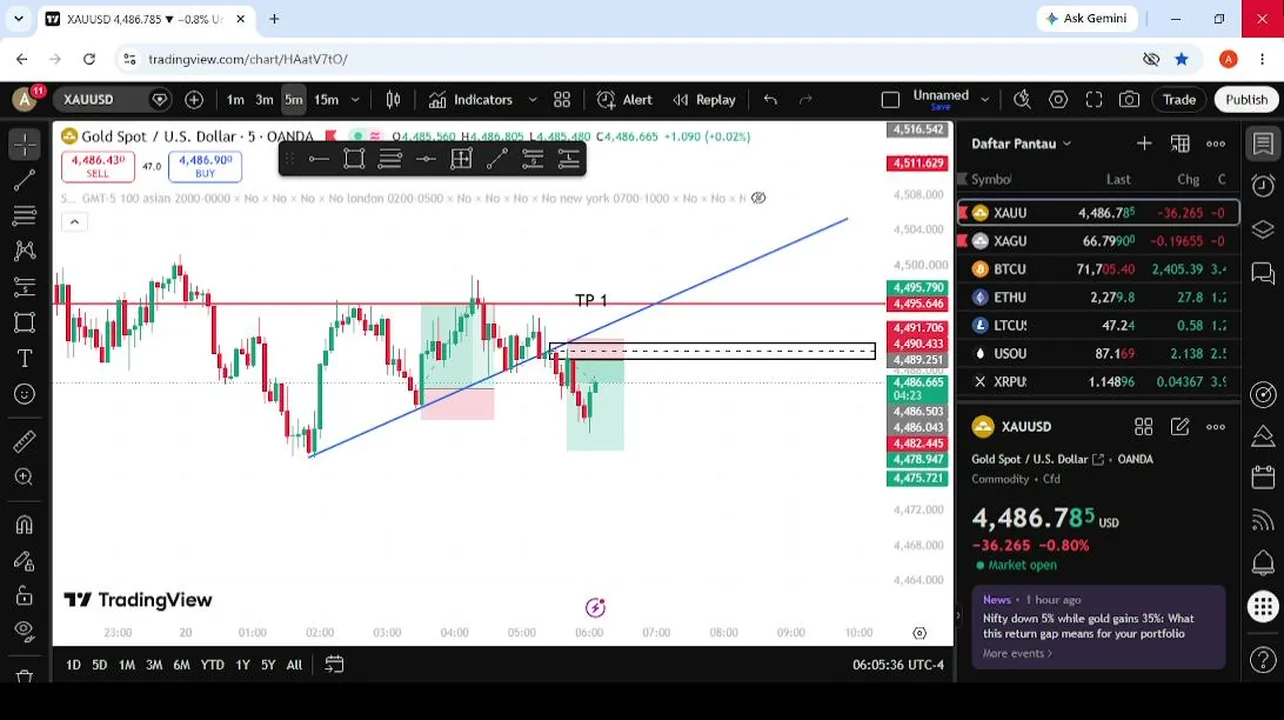Open More events link
Screen dimensions: 1284x720
point(1018,653)
